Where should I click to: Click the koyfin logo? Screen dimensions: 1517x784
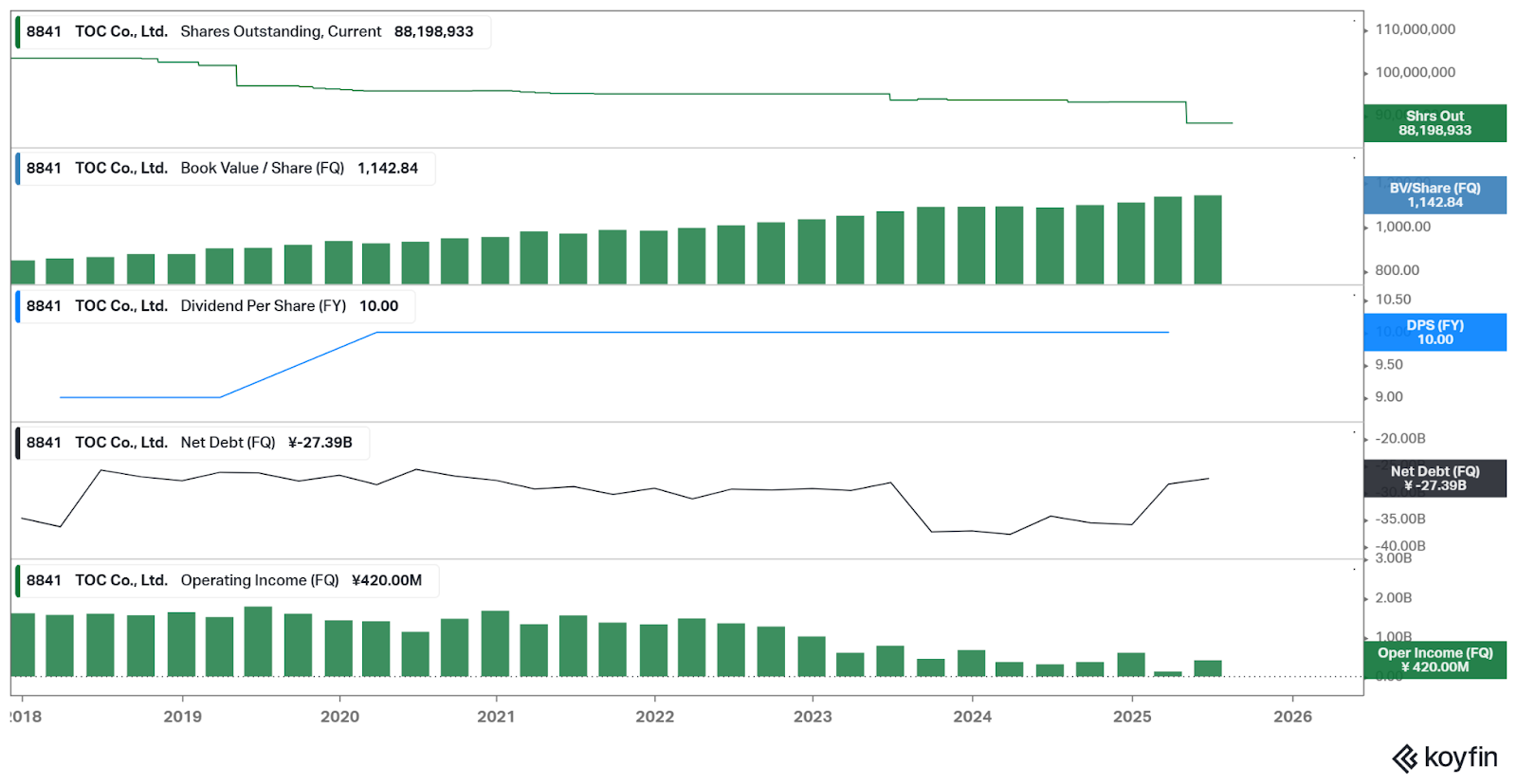(x=1444, y=757)
